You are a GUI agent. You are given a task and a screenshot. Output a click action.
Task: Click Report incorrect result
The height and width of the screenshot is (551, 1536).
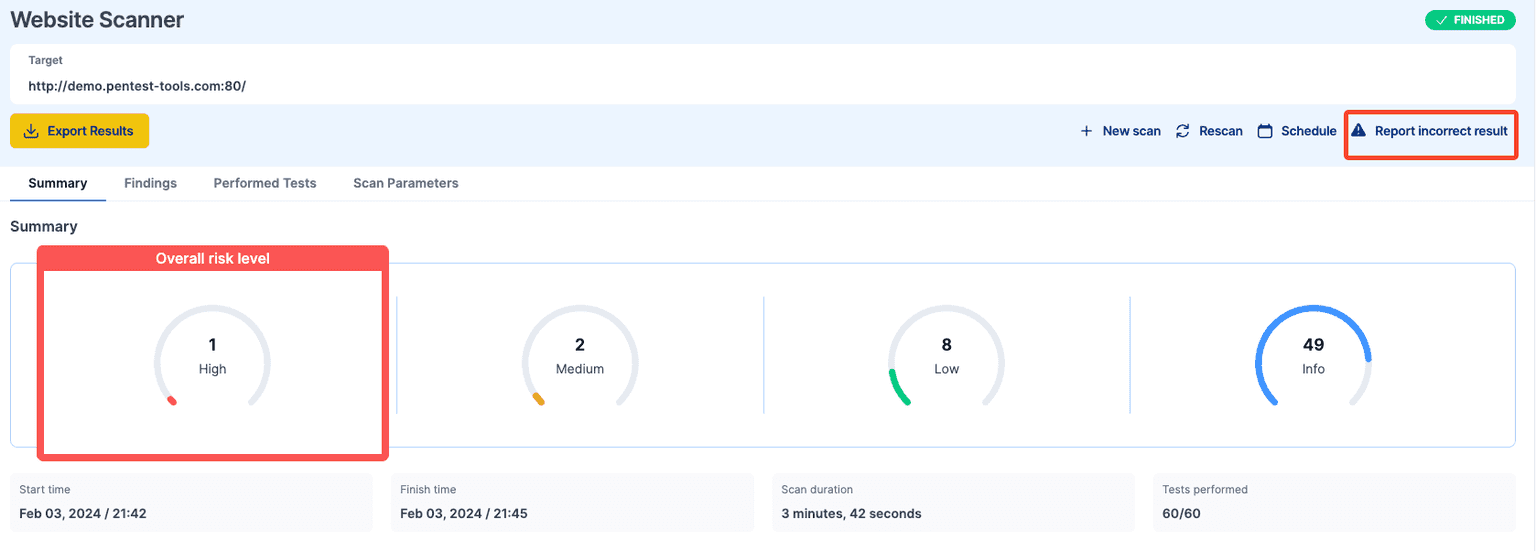(1430, 131)
